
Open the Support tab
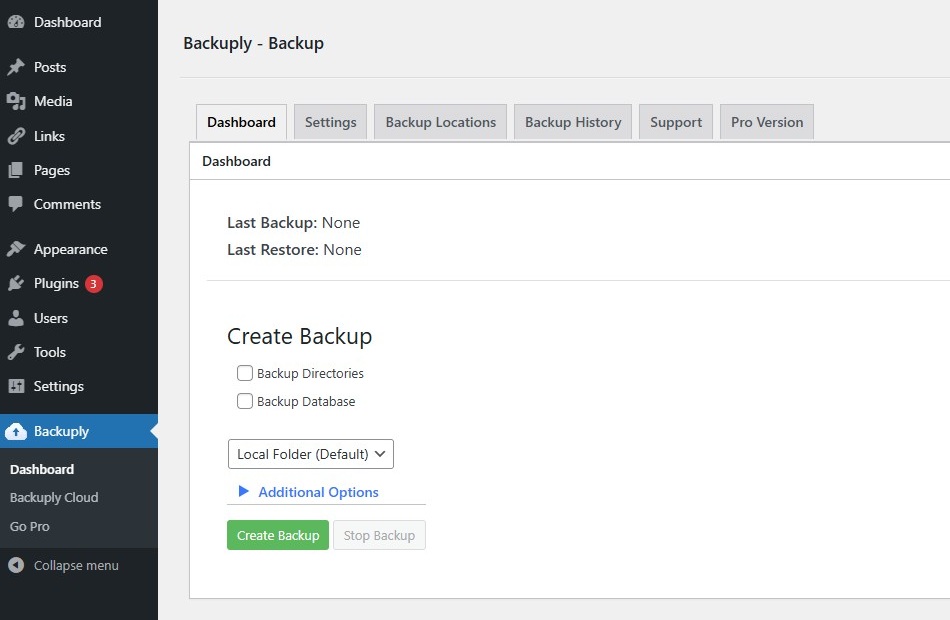[676, 122]
